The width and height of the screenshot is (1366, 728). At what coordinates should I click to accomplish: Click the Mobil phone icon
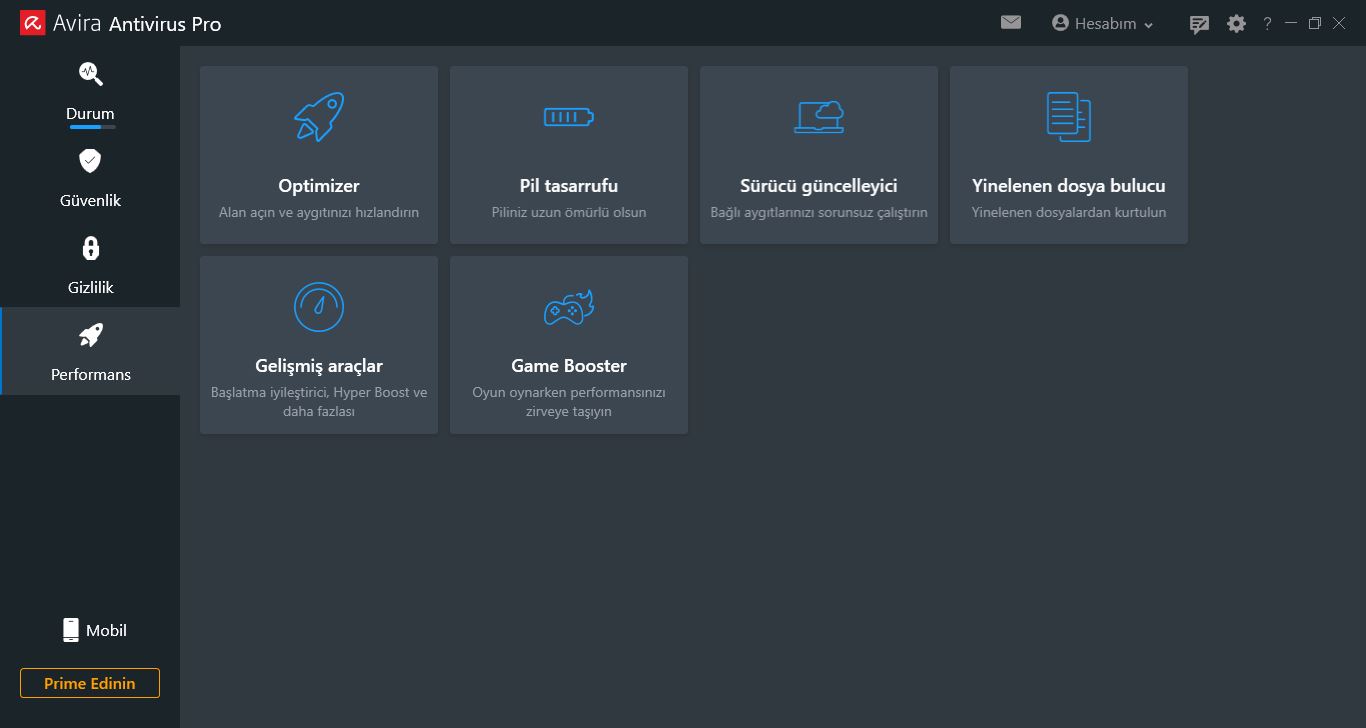point(71,630)
